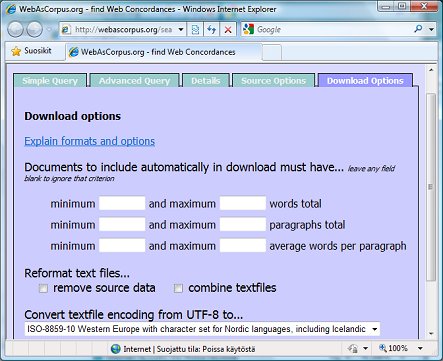Image resolution: width=443 pixels, height=361 pixels.
Task: Click the 100% zoom level button
Action: tap(393, 348)
